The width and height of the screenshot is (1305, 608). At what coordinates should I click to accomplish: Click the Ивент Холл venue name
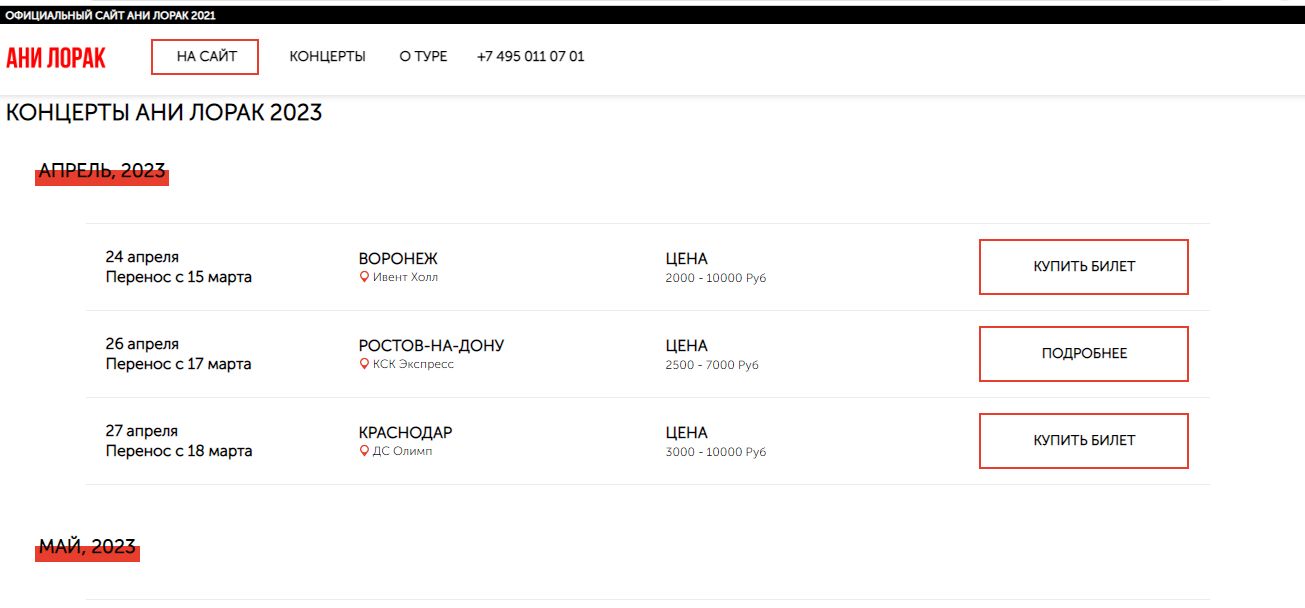[405, 277]
